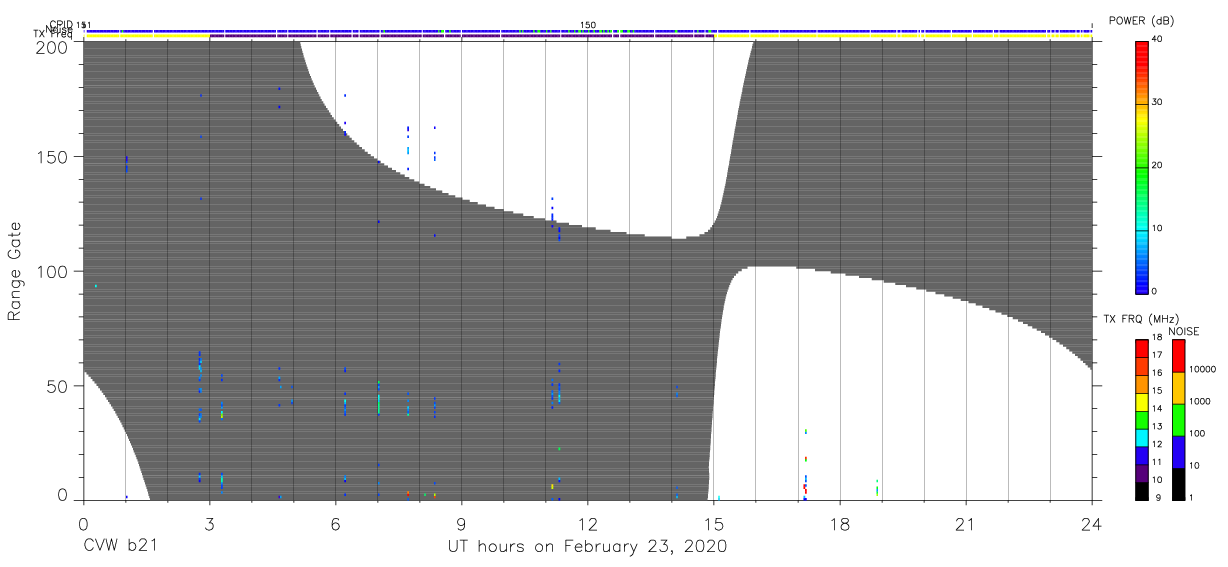1228x567 pixels.
Task: Select the purple 10–11 MHz TX frequency swatch
Action: pyautogui.click(x=1141, y=472)
